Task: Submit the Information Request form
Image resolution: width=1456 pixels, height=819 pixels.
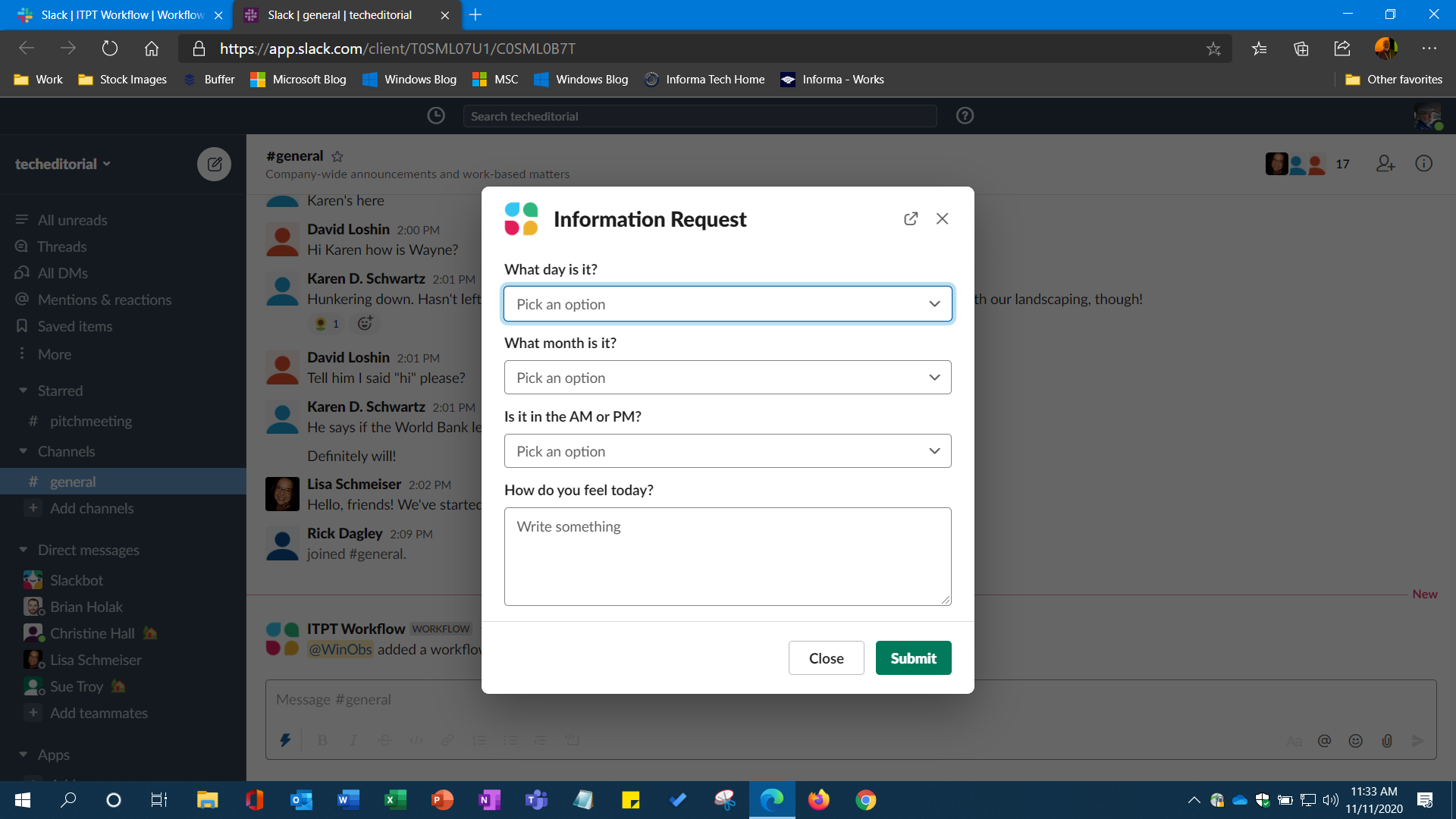Action: (x=913, y=657)
